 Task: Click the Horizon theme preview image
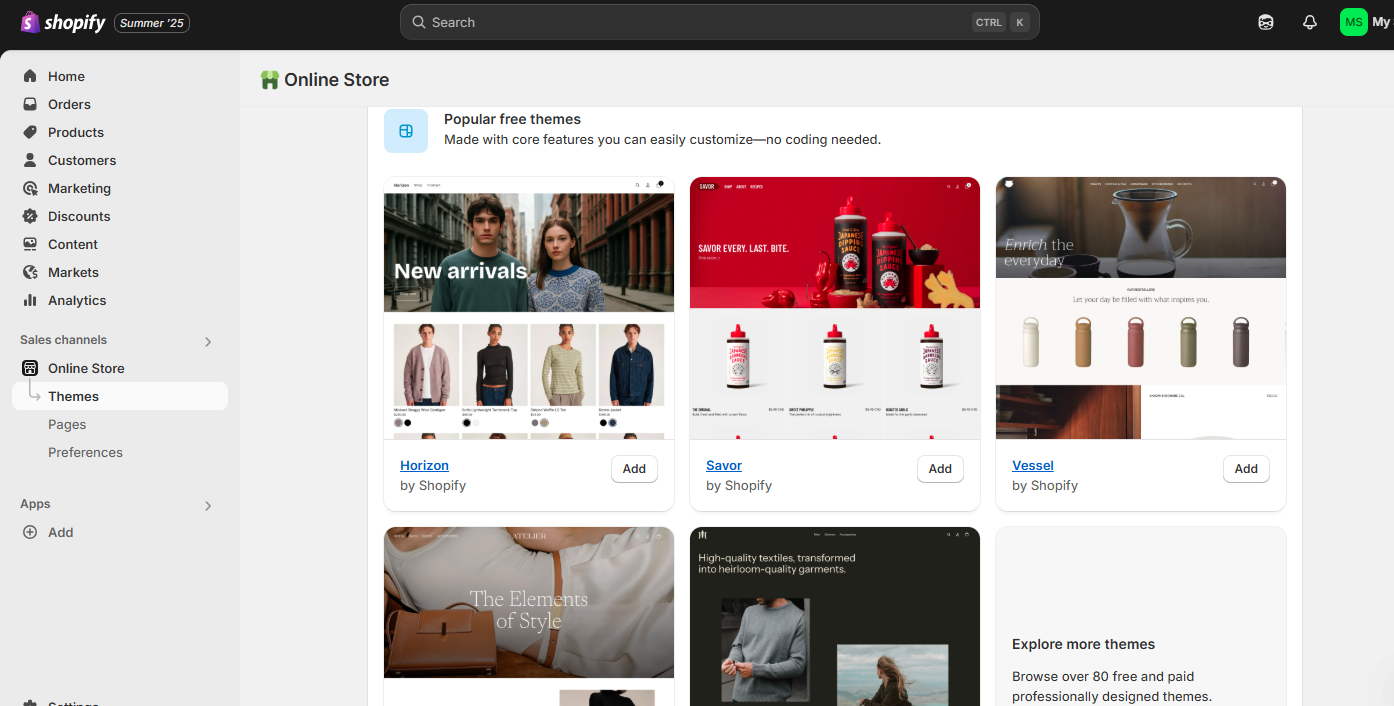(x=529, y=308)
